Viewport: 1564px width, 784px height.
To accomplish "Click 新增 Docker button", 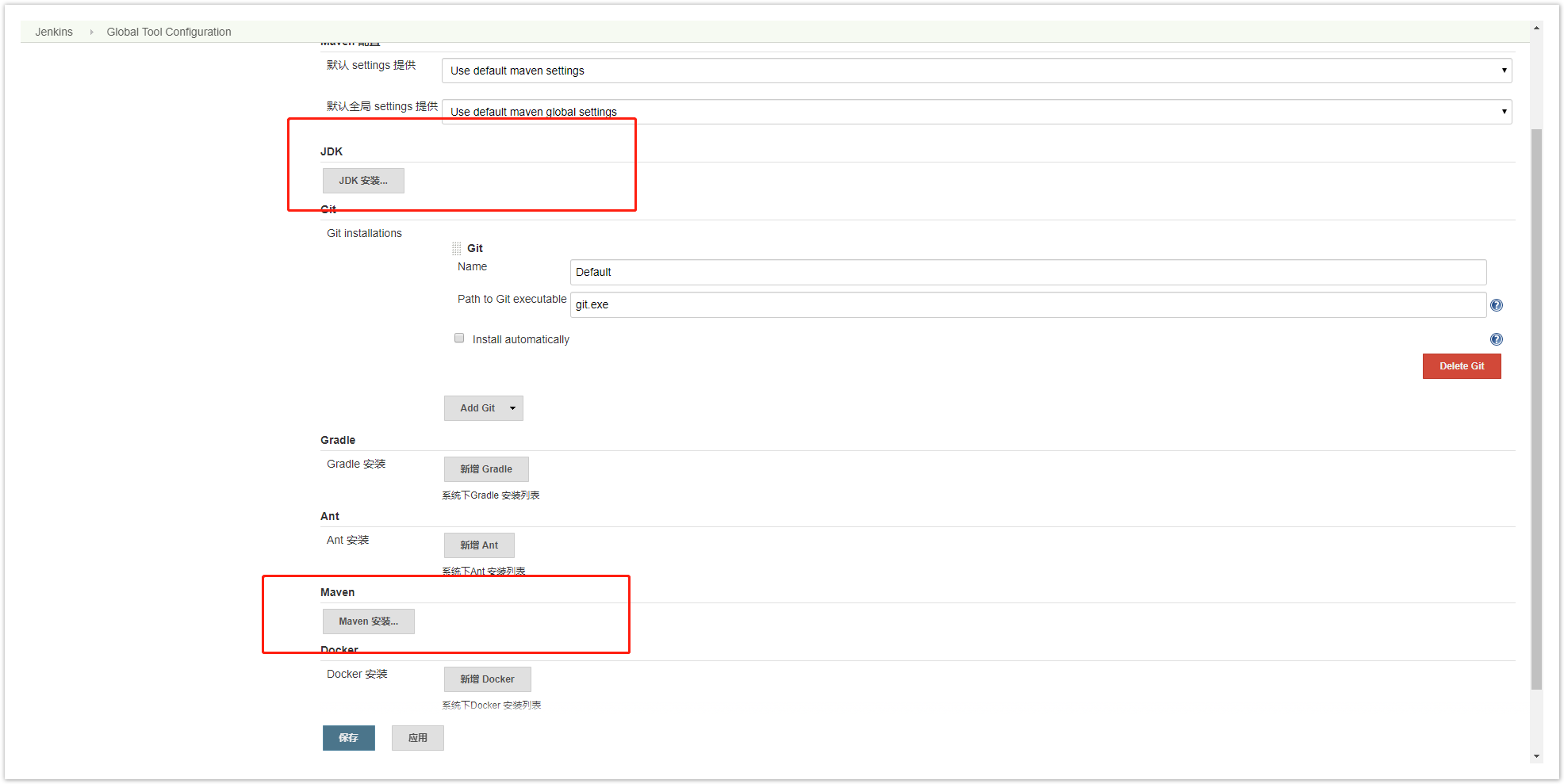I will point(487,679).
